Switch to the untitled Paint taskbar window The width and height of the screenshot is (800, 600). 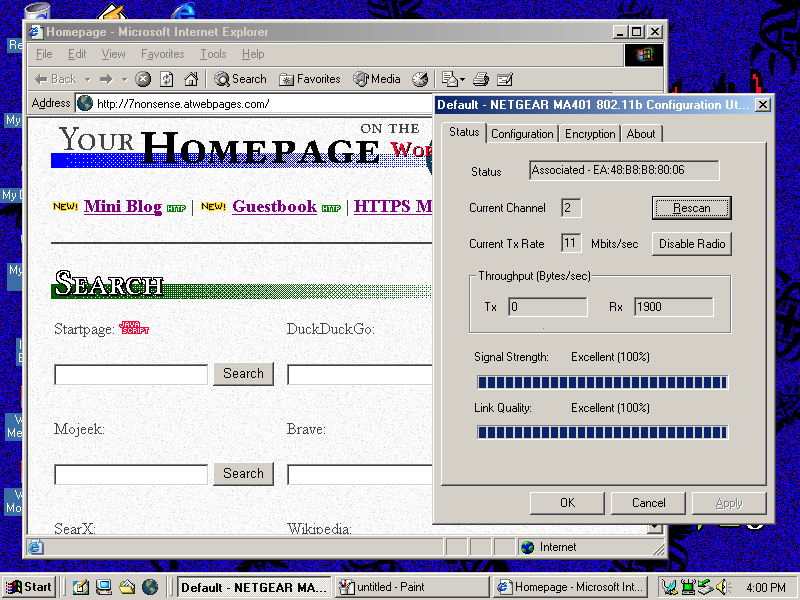(x=411, y=586)
